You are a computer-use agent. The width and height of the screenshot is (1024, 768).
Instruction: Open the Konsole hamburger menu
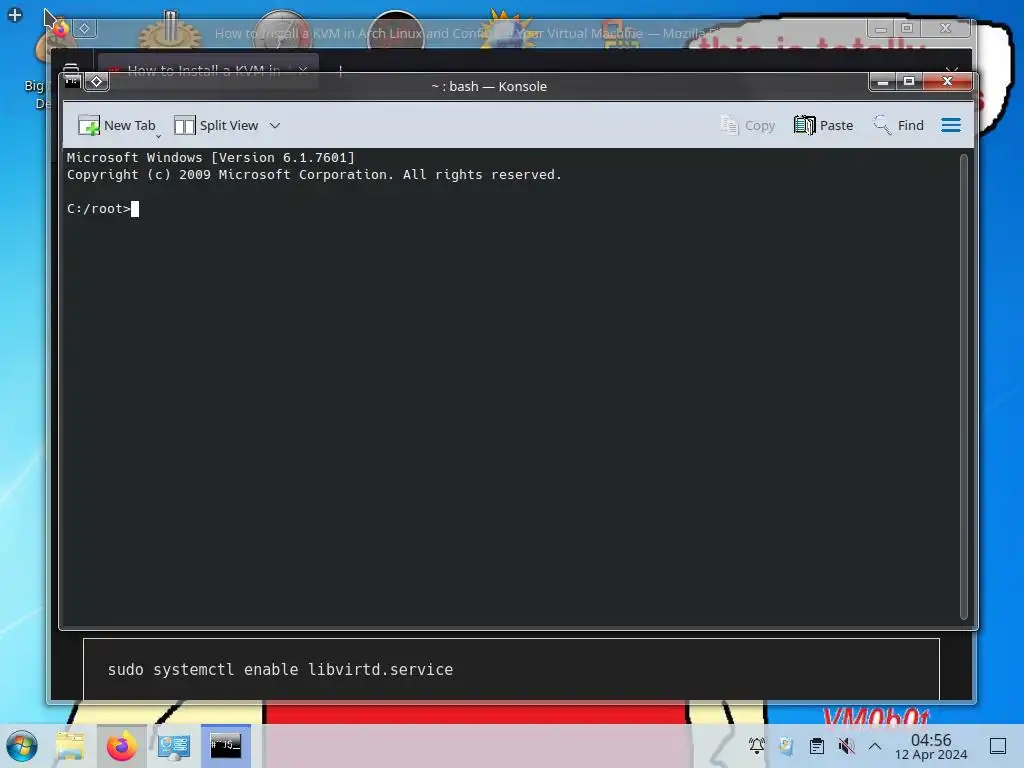(951, 125)
